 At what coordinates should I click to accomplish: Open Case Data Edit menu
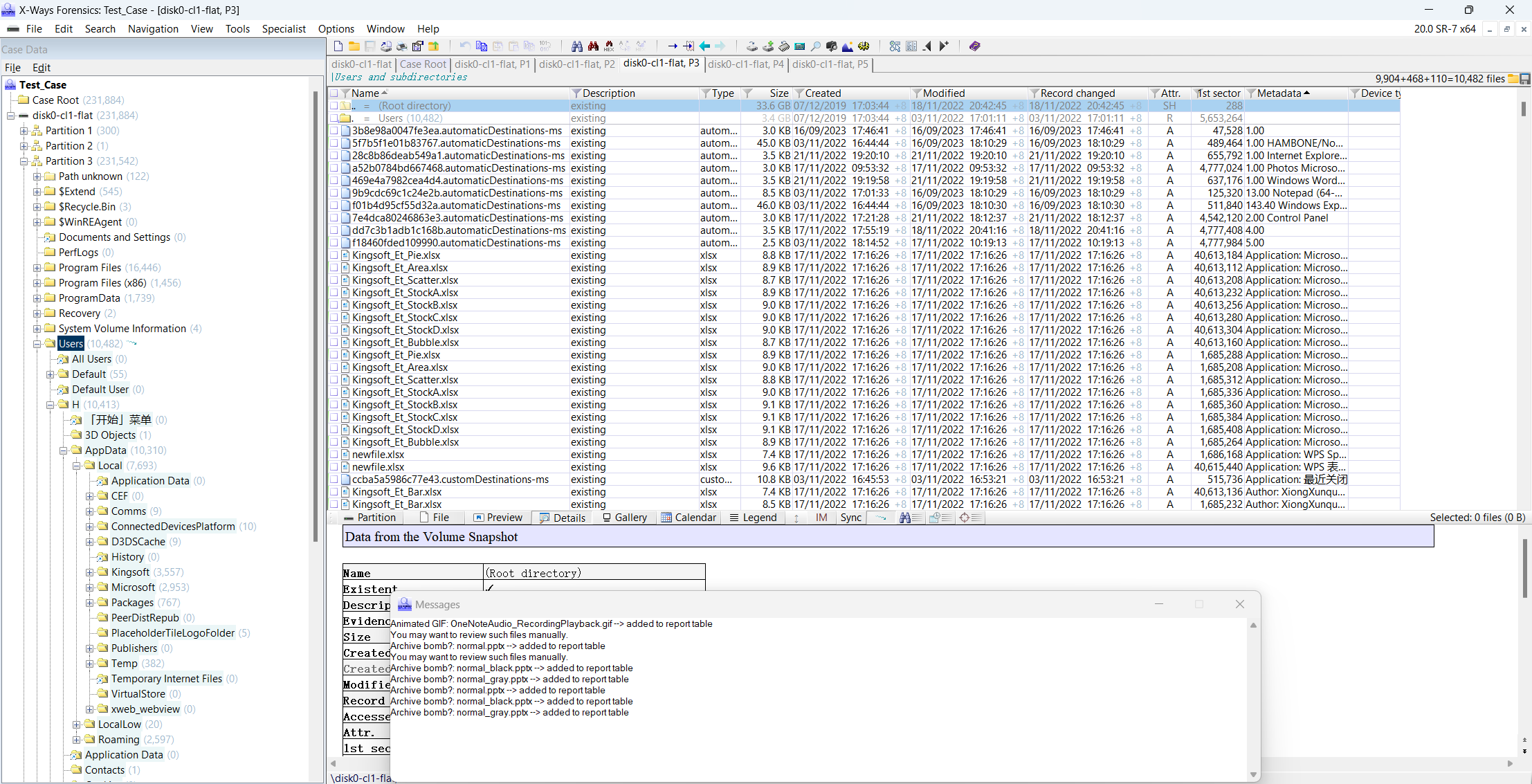42,68
